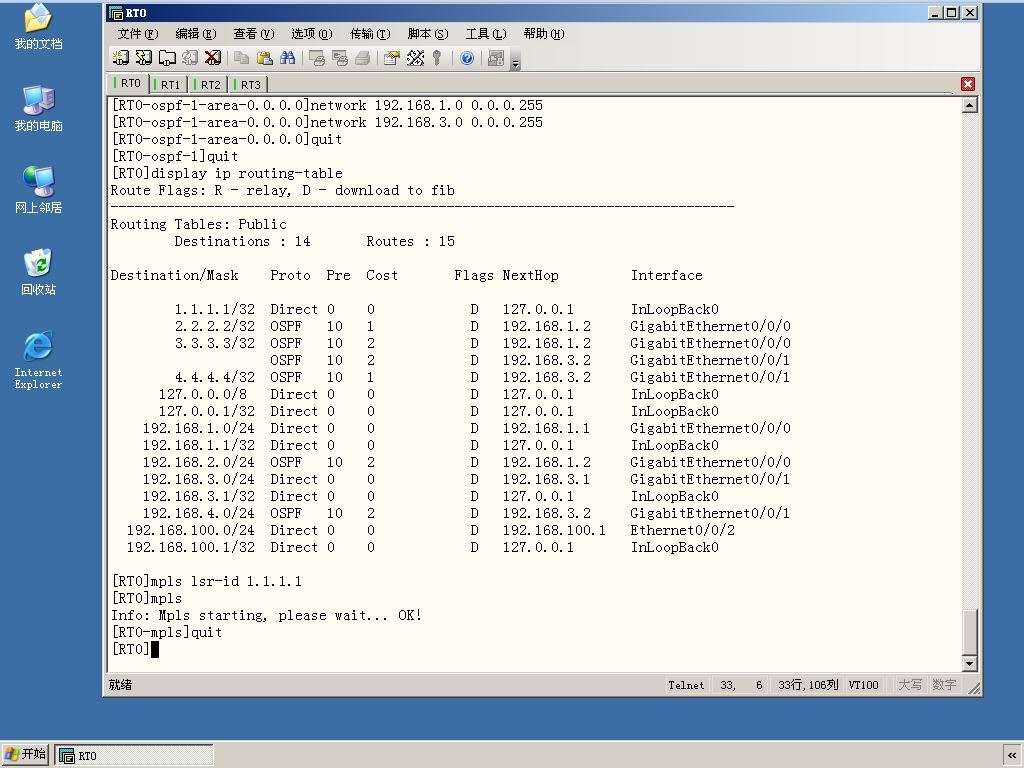
Task: Click the Telnet status bar entry
Action: tap(686, 685)
